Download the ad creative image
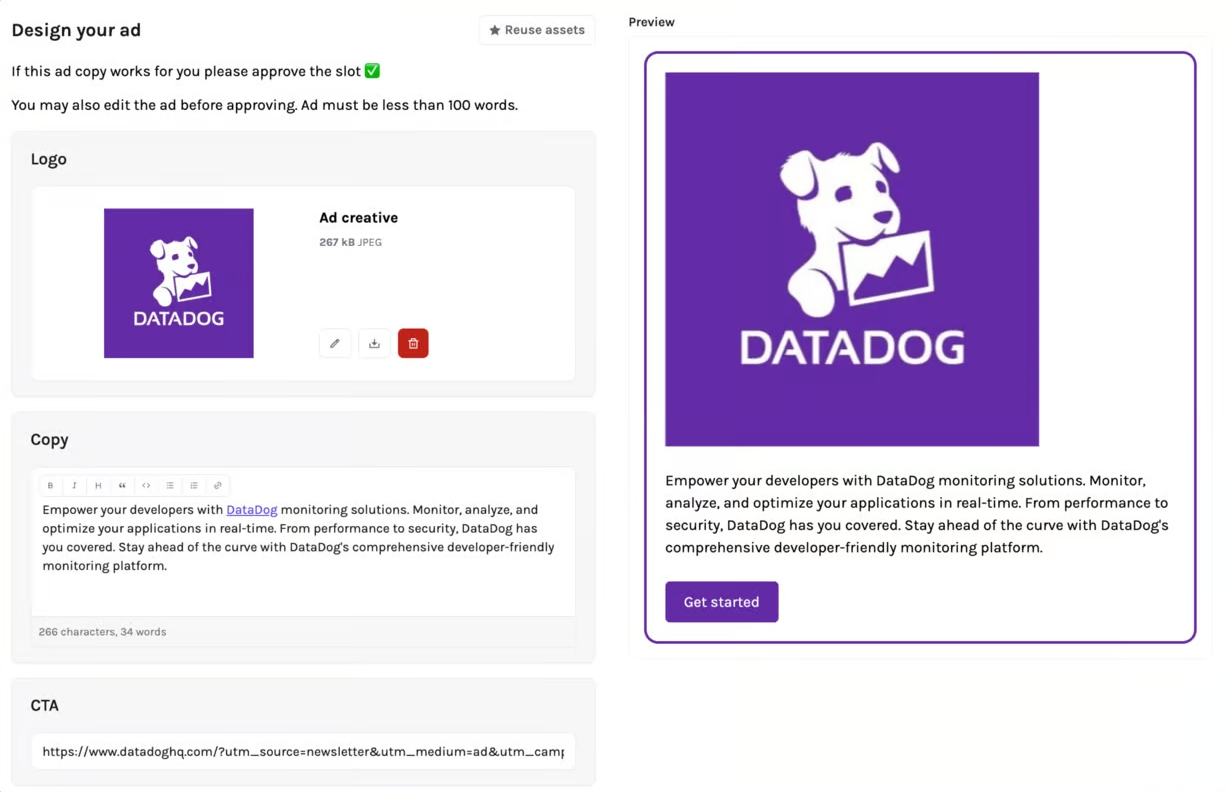 point(374,343)
